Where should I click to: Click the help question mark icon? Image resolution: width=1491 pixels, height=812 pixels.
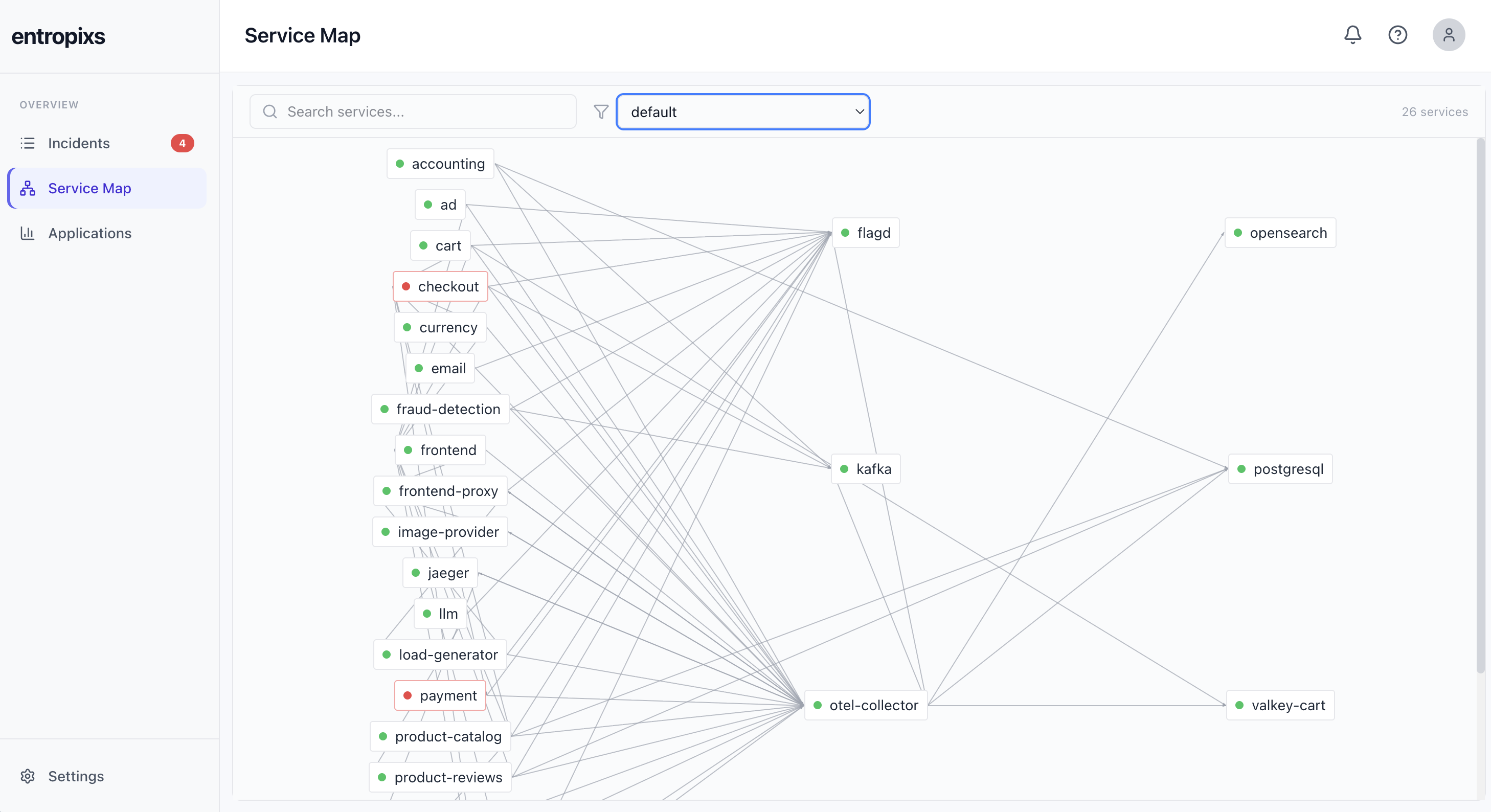click(x=1398, y=35)
